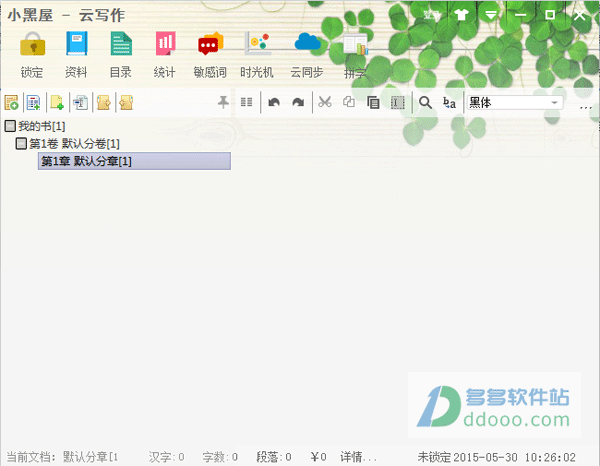
Task: Click the 未锁定 status text
Action: tap(434, 457)
